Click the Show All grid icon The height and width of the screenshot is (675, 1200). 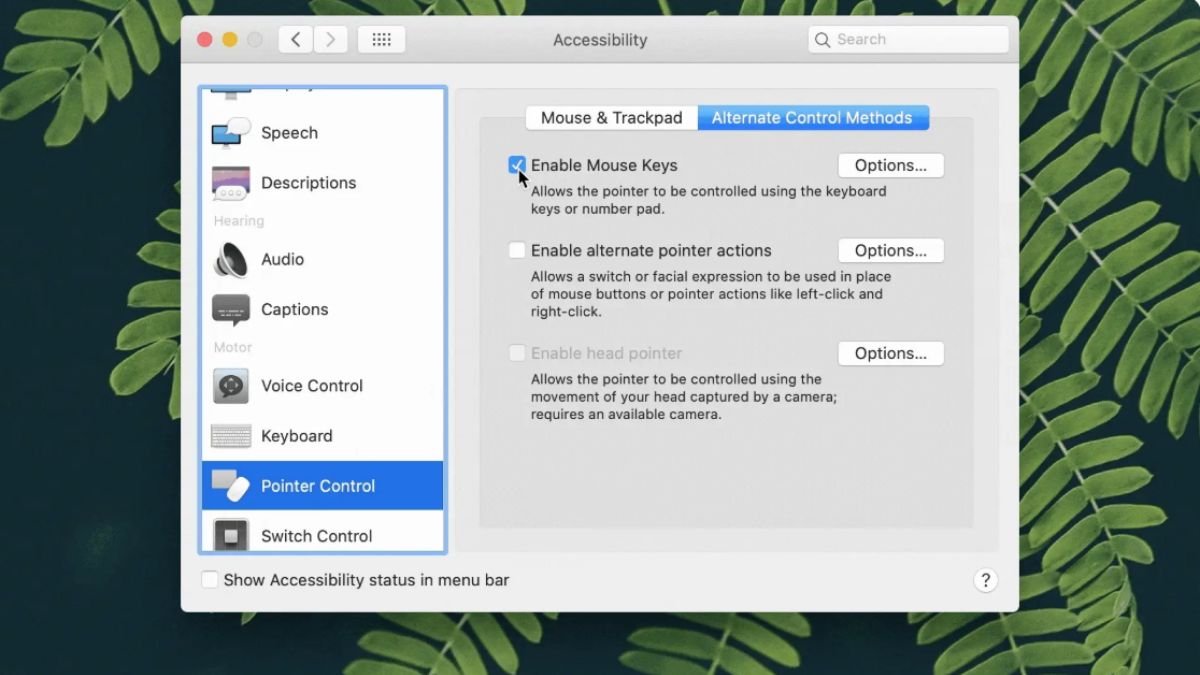click(x=381, y=39)
